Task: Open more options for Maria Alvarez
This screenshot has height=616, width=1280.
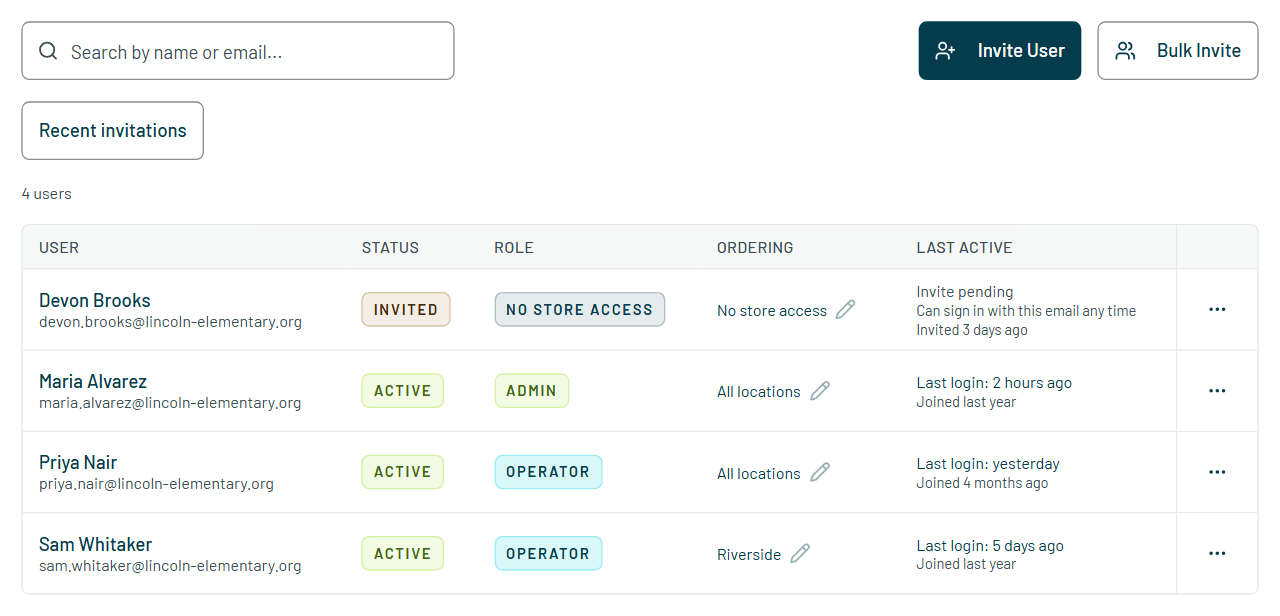Action: click(1217, 391)
